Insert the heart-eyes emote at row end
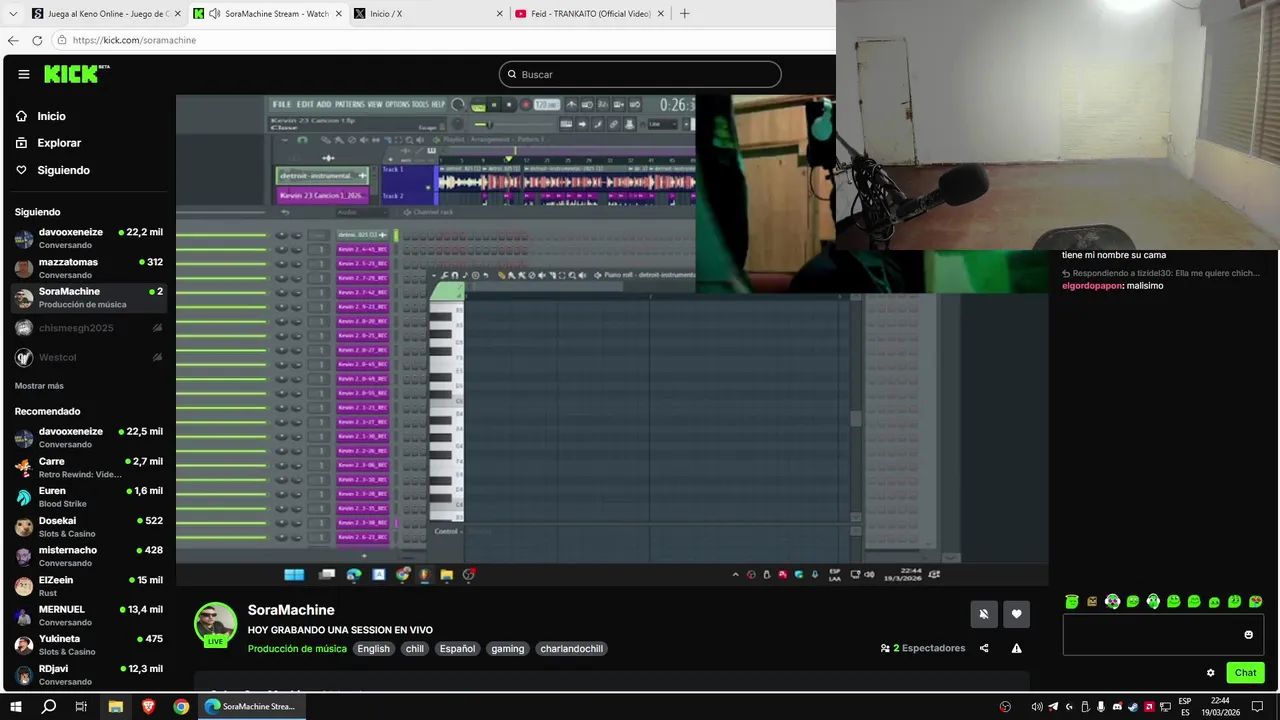This screenshot has width=1280, height=720. (x=1255, y=601)
